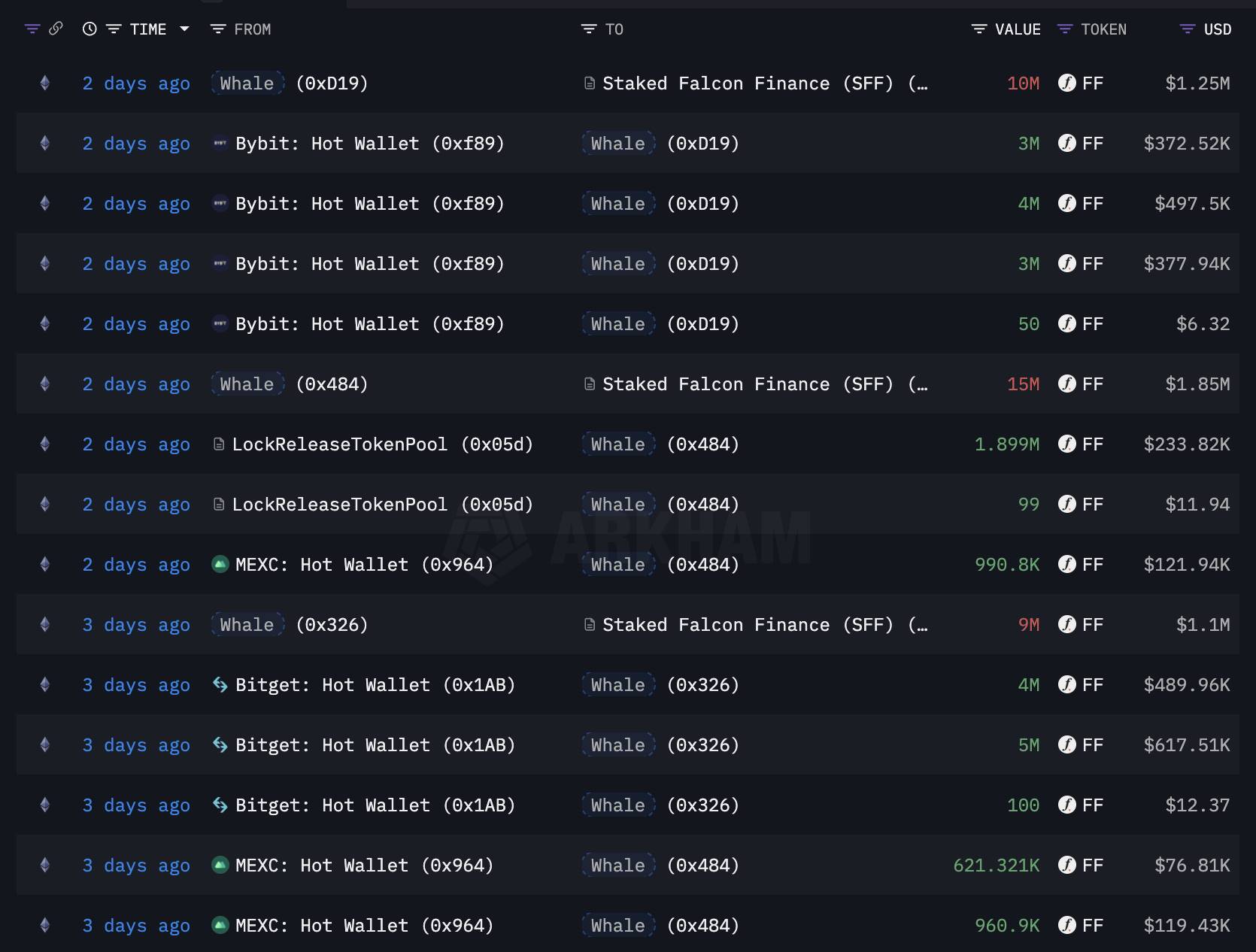This screenshot has width=1256, height=952.
Task: Open the TIME sort dropdown arrow
Action: [x=184, y=29]
